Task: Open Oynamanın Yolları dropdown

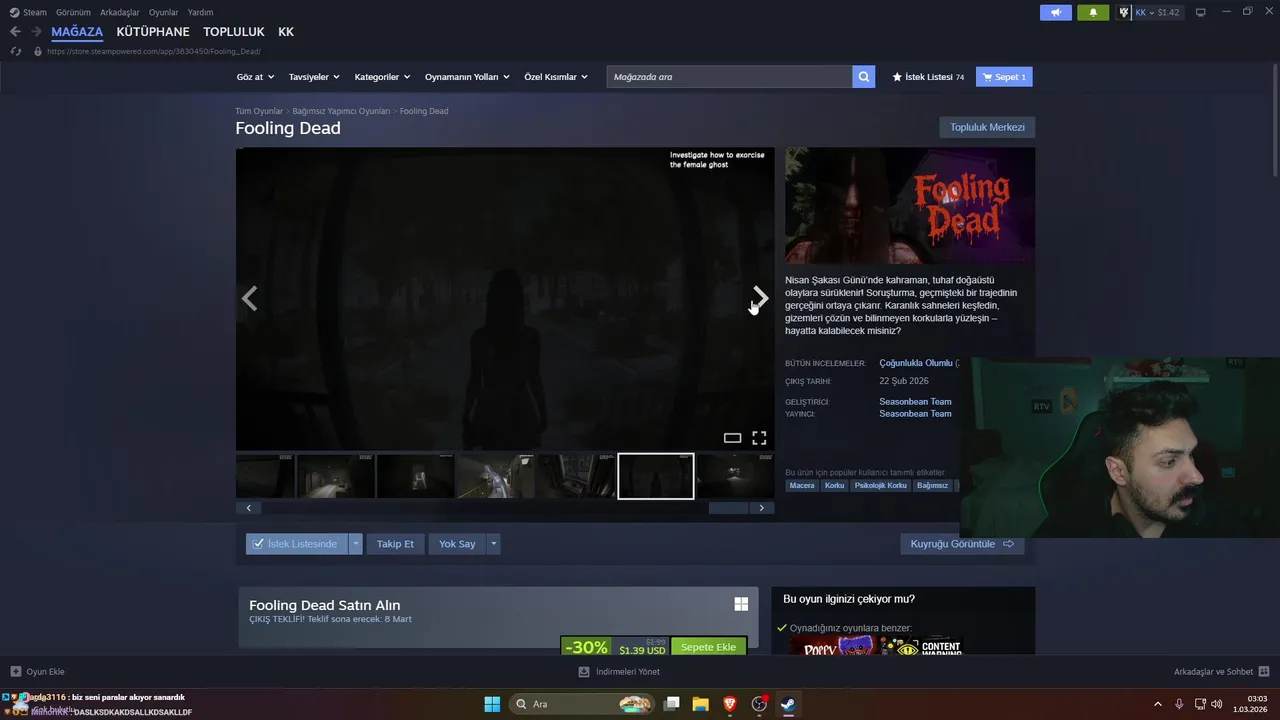Action: tap(467, 77)
